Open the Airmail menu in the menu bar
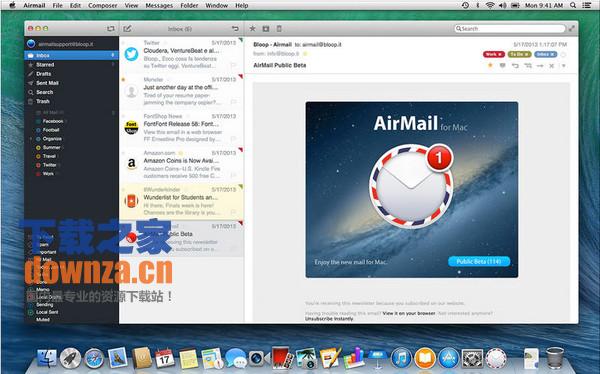Screen dimensions: 600x374 [x=34, y=5]
